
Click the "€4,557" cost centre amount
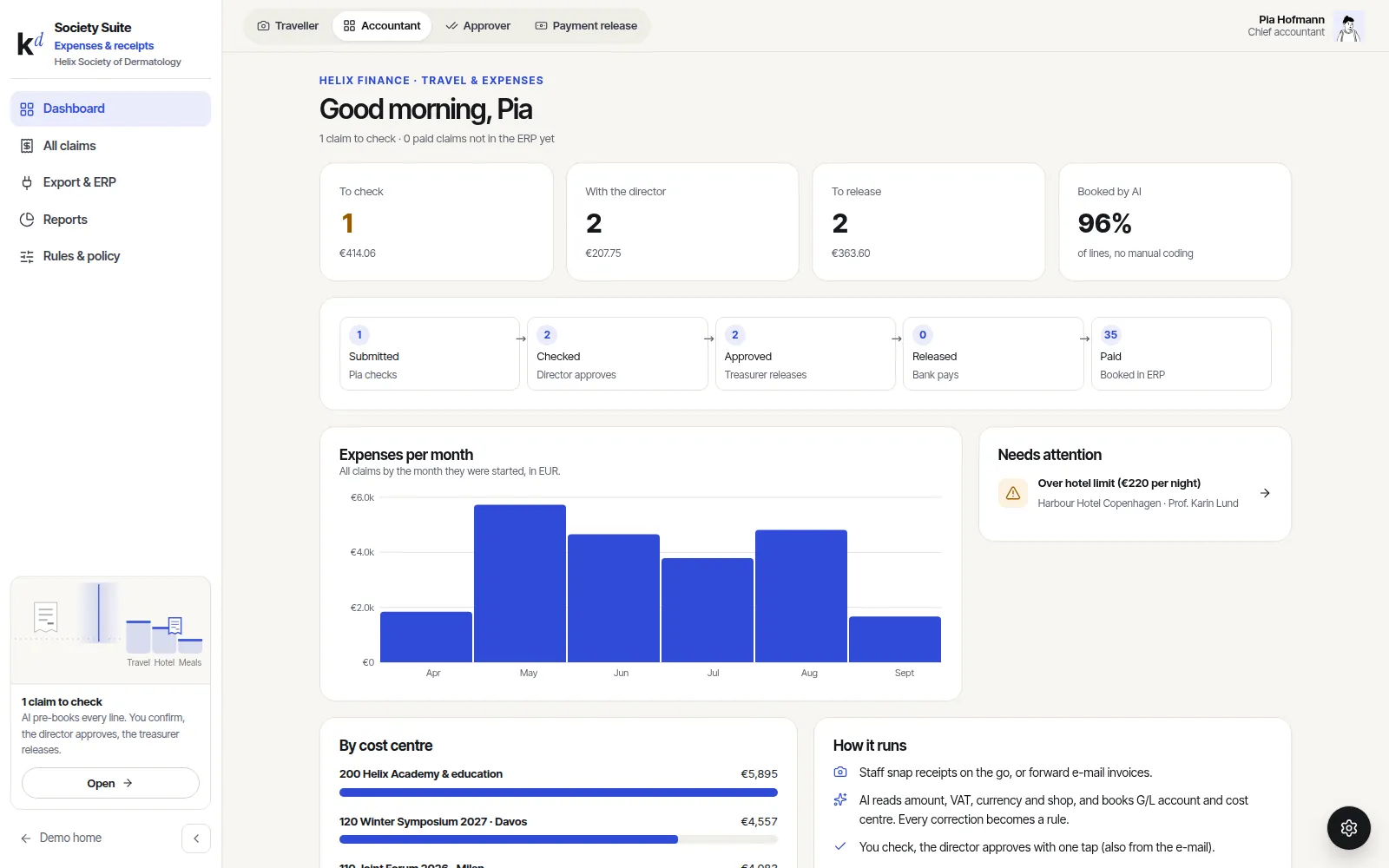tap(759, 822)
